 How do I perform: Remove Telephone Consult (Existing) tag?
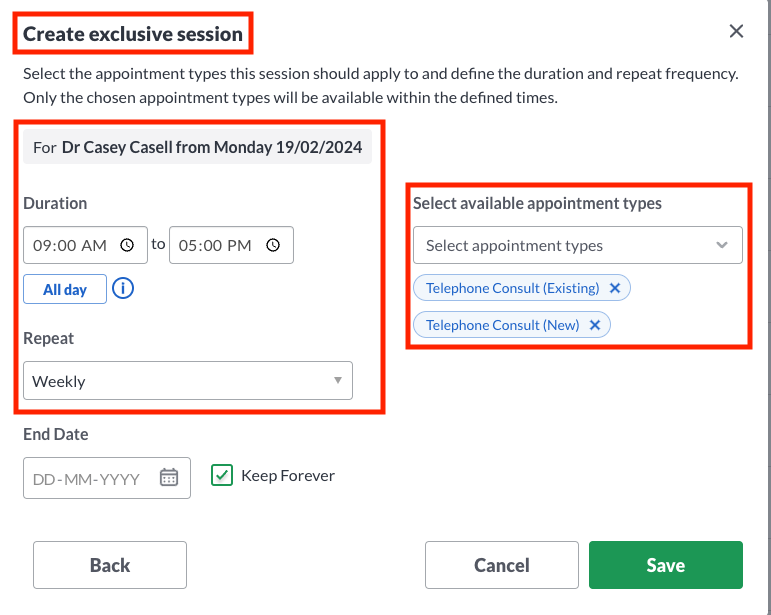(615, 288)
